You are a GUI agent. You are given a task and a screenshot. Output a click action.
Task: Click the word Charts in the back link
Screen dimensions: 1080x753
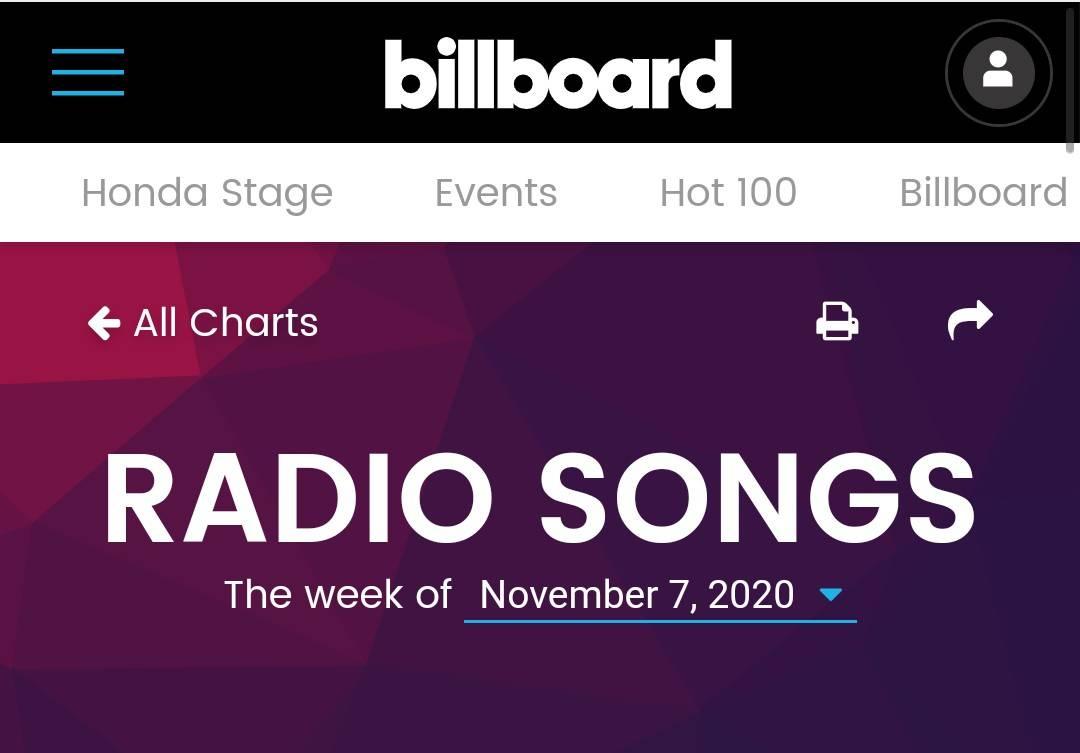253,322
